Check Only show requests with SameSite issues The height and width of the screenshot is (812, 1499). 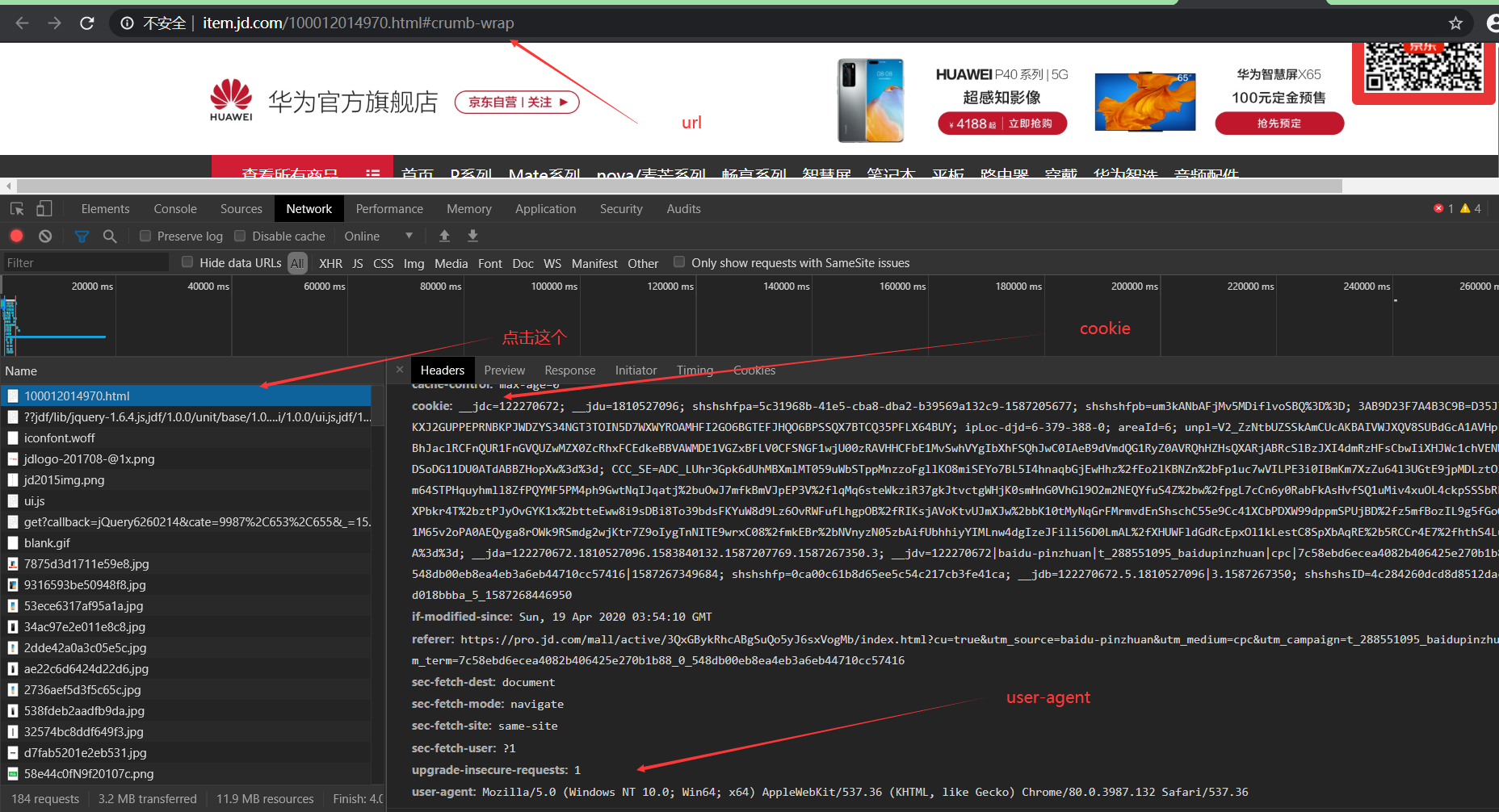pyautogui.click(x=679, y=262)
